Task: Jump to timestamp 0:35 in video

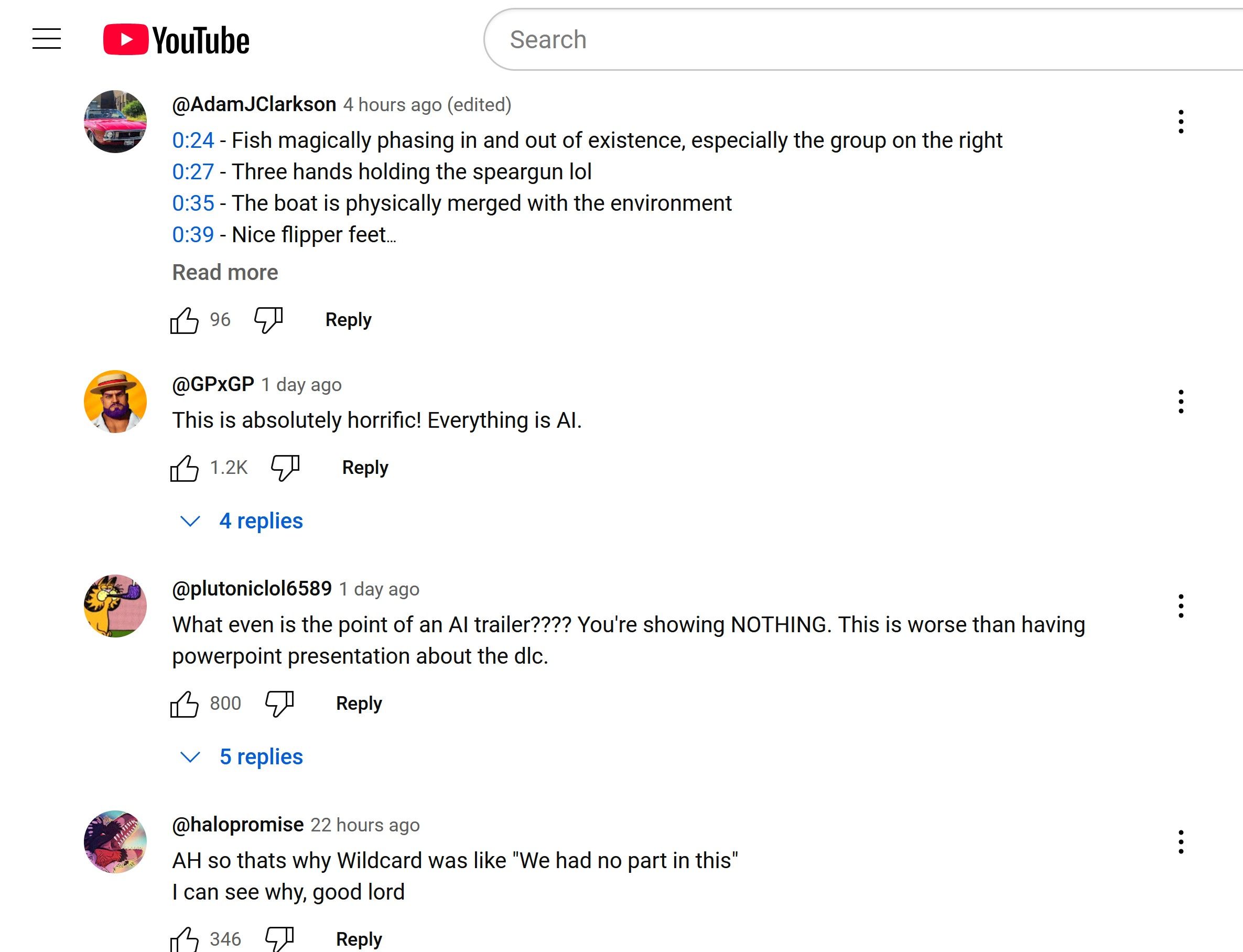Action: tap(193, 203)
